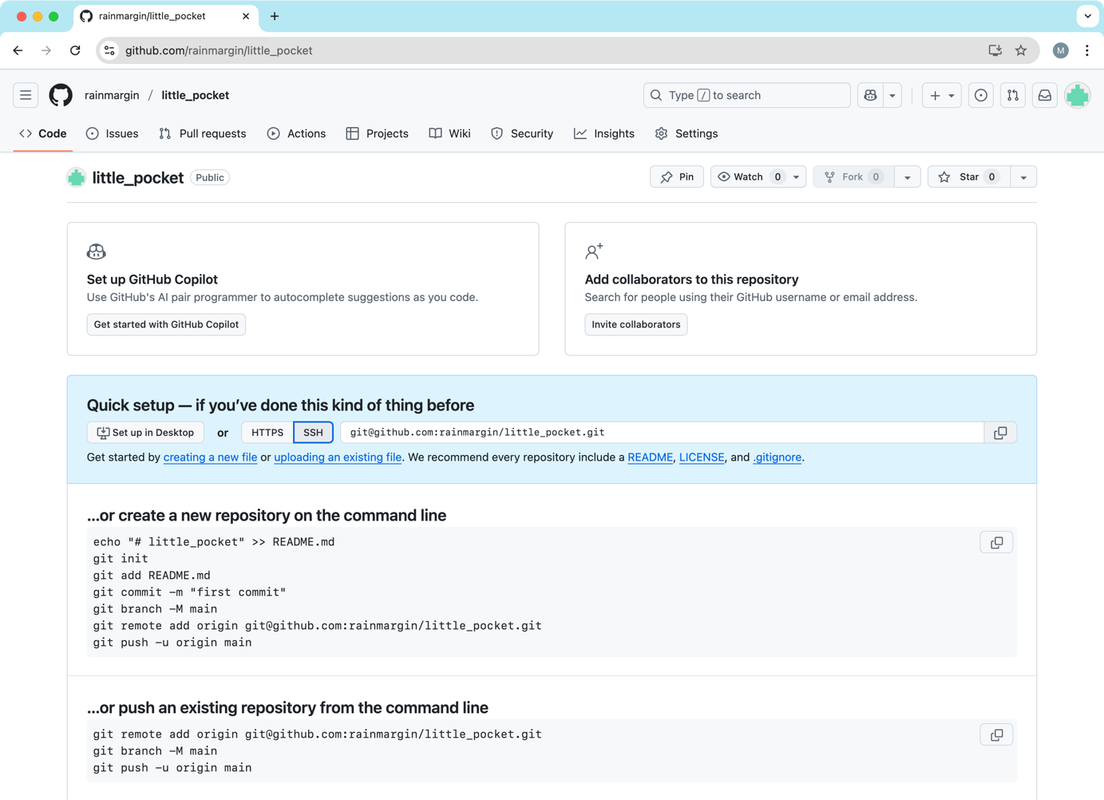
Task: Bookmark this page with the star icon
Action: pos(1021,51)
